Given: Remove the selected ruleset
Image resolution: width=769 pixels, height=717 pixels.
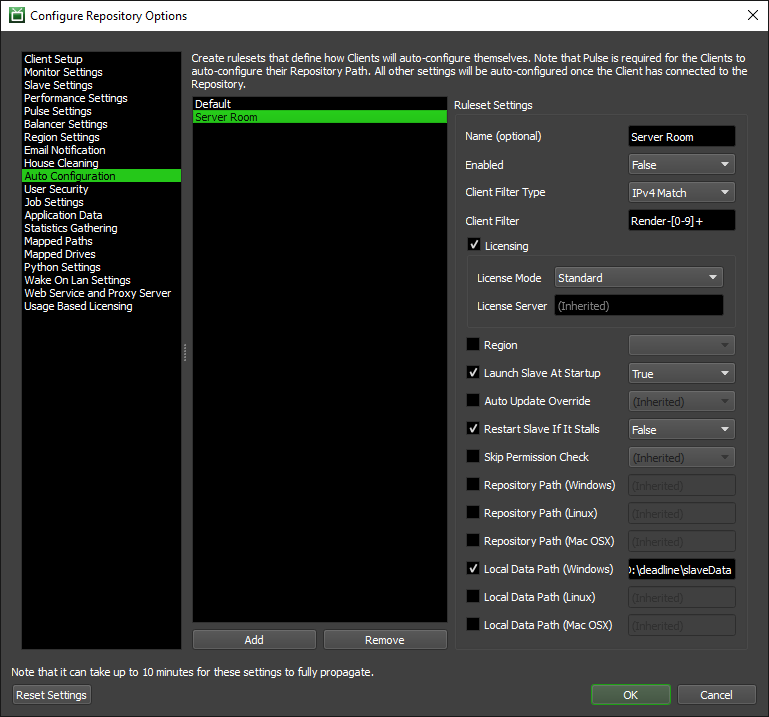Looking at the screenshot, I should click(385, 640).
